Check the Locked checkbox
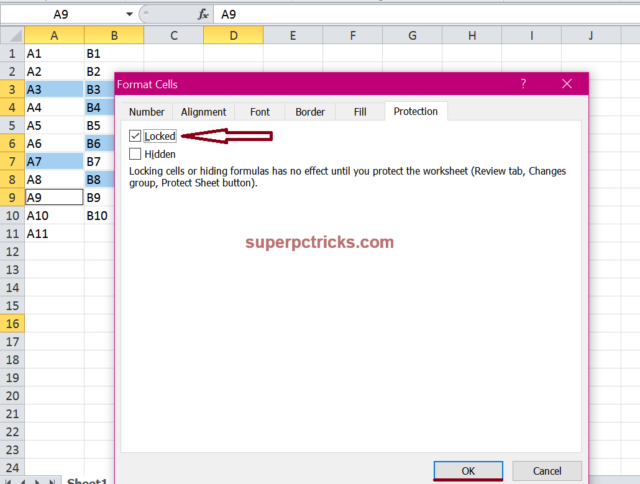Viewport: 640px width, 484px height. (135, 136)
